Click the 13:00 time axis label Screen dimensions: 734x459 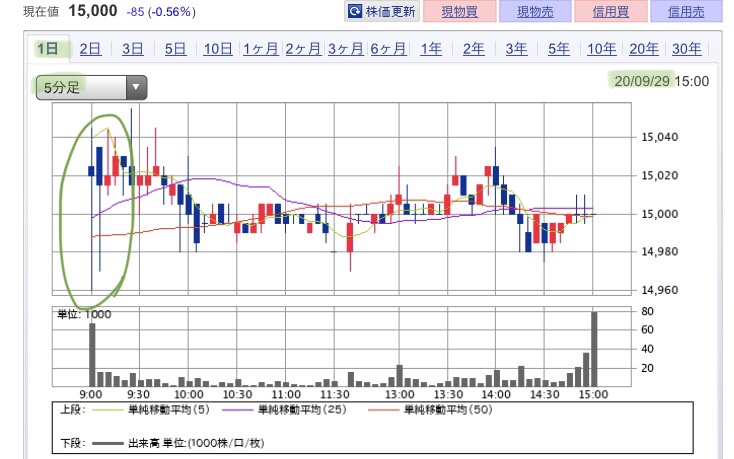[400, 394]
